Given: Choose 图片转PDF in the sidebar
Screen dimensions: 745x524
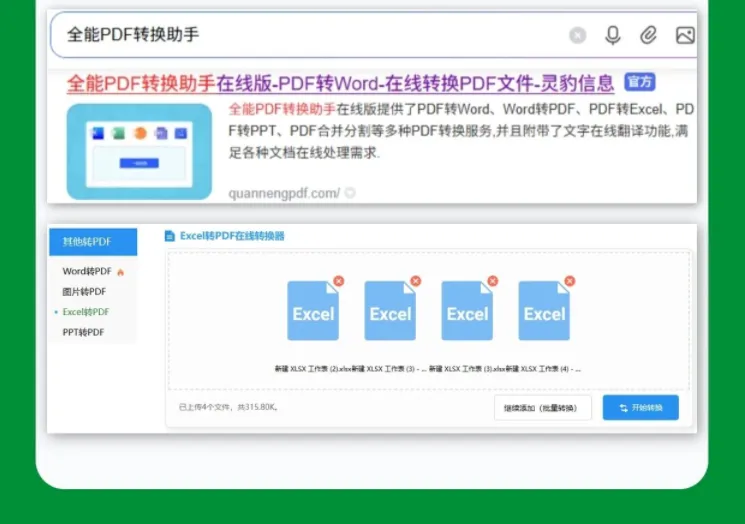Looking at the screenshot, I should [84, 292].
